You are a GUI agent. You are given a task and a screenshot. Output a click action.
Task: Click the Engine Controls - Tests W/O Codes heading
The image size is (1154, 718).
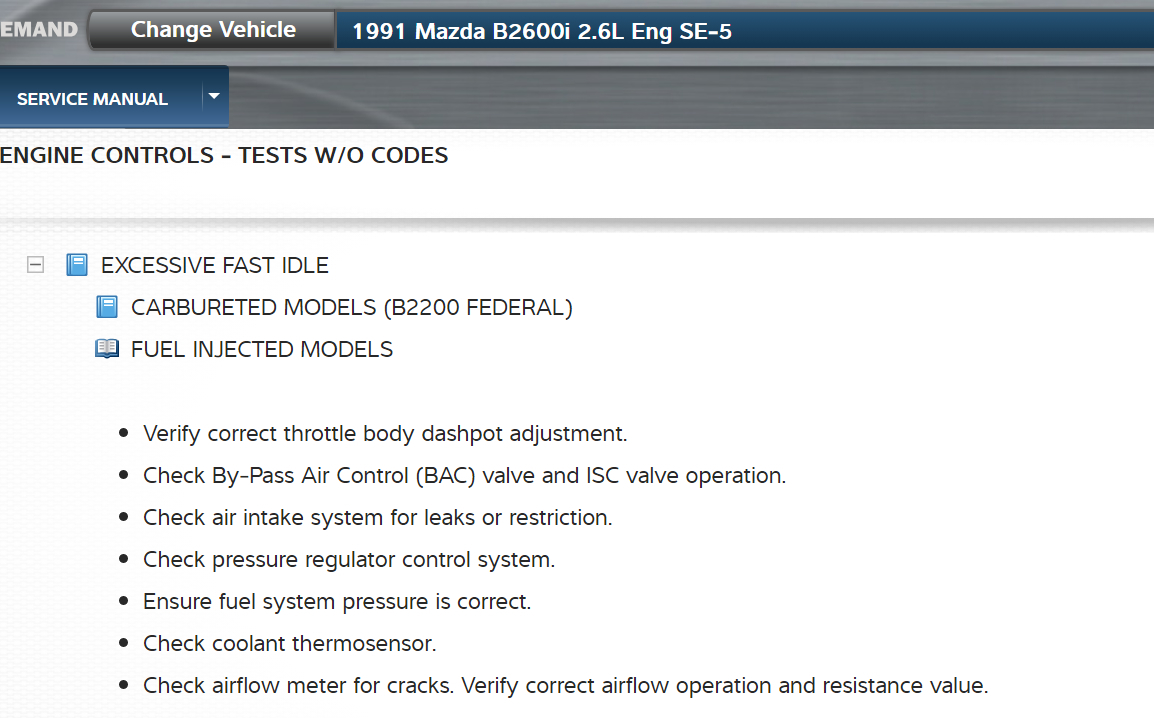click(x=224, y=155)
